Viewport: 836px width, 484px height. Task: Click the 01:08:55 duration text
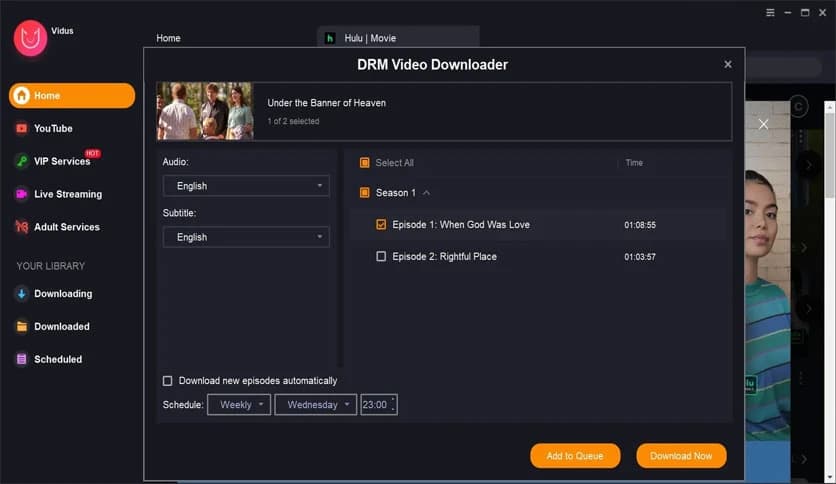coord(640,225)
